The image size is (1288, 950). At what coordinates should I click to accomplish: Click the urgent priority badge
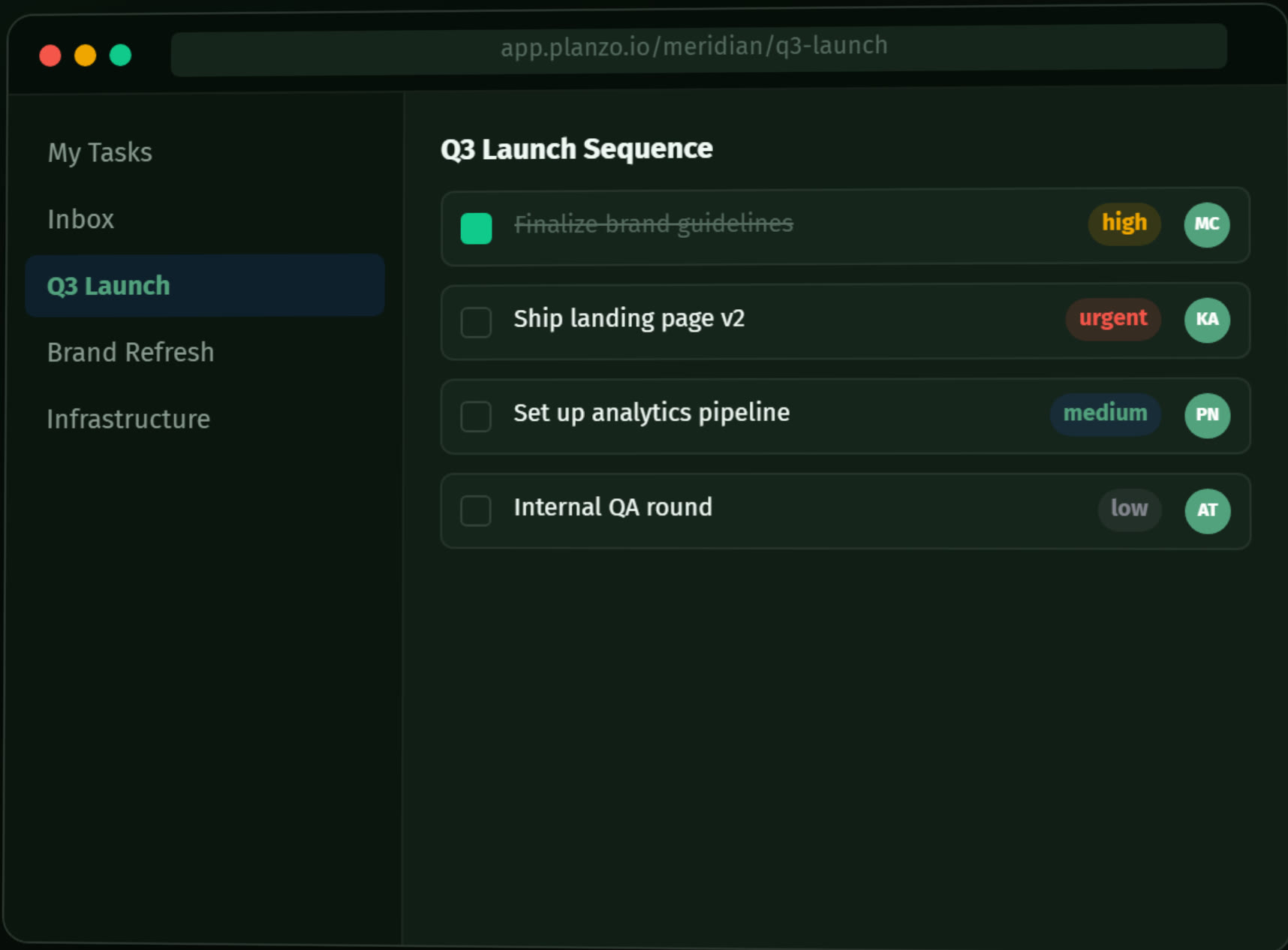(1112, 319)
